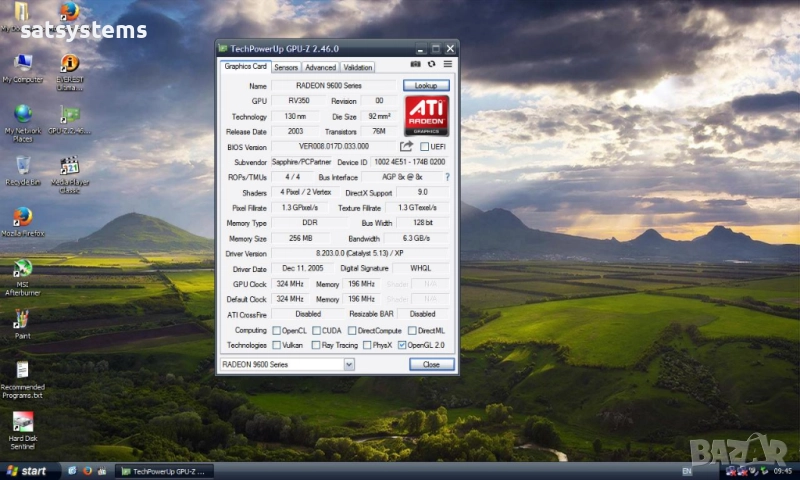The image size is (800, 480).
Task: Click the Close button in GPU-Z
Action: tap(431, 365)
